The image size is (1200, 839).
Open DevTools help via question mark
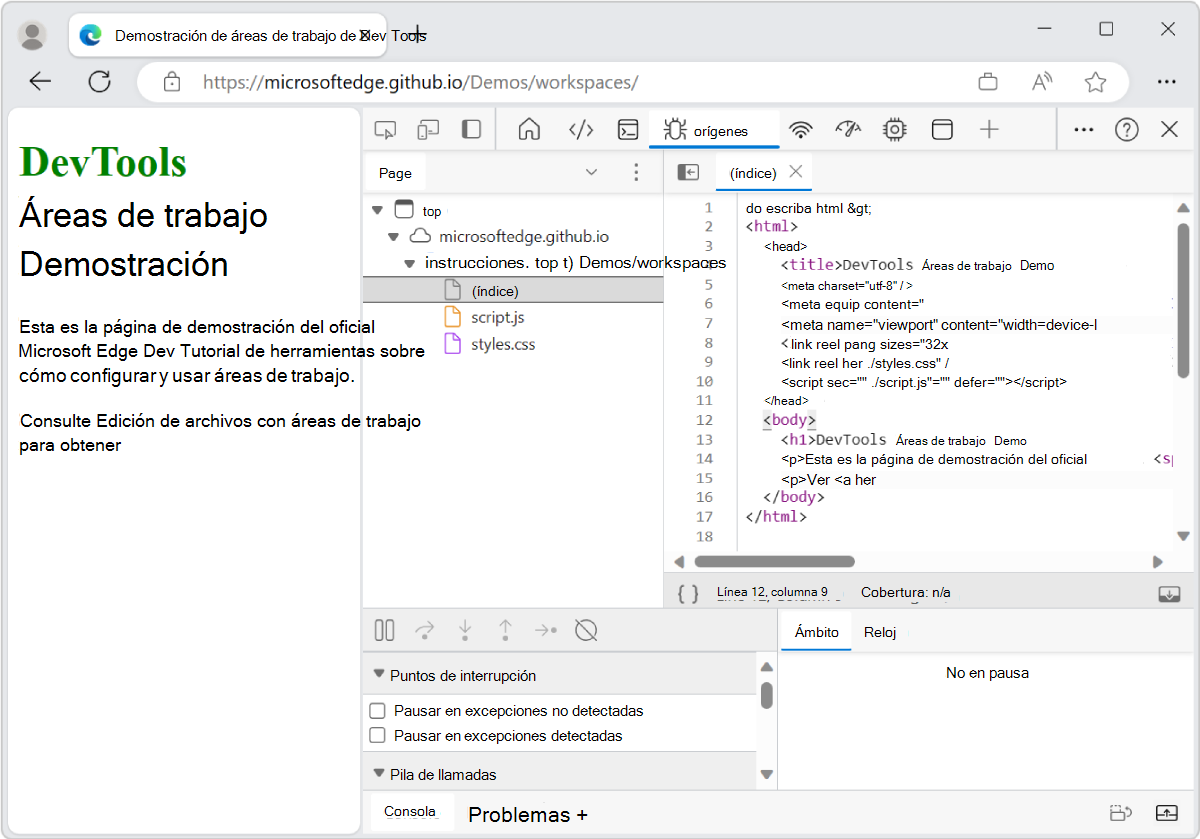point(1126,129)
